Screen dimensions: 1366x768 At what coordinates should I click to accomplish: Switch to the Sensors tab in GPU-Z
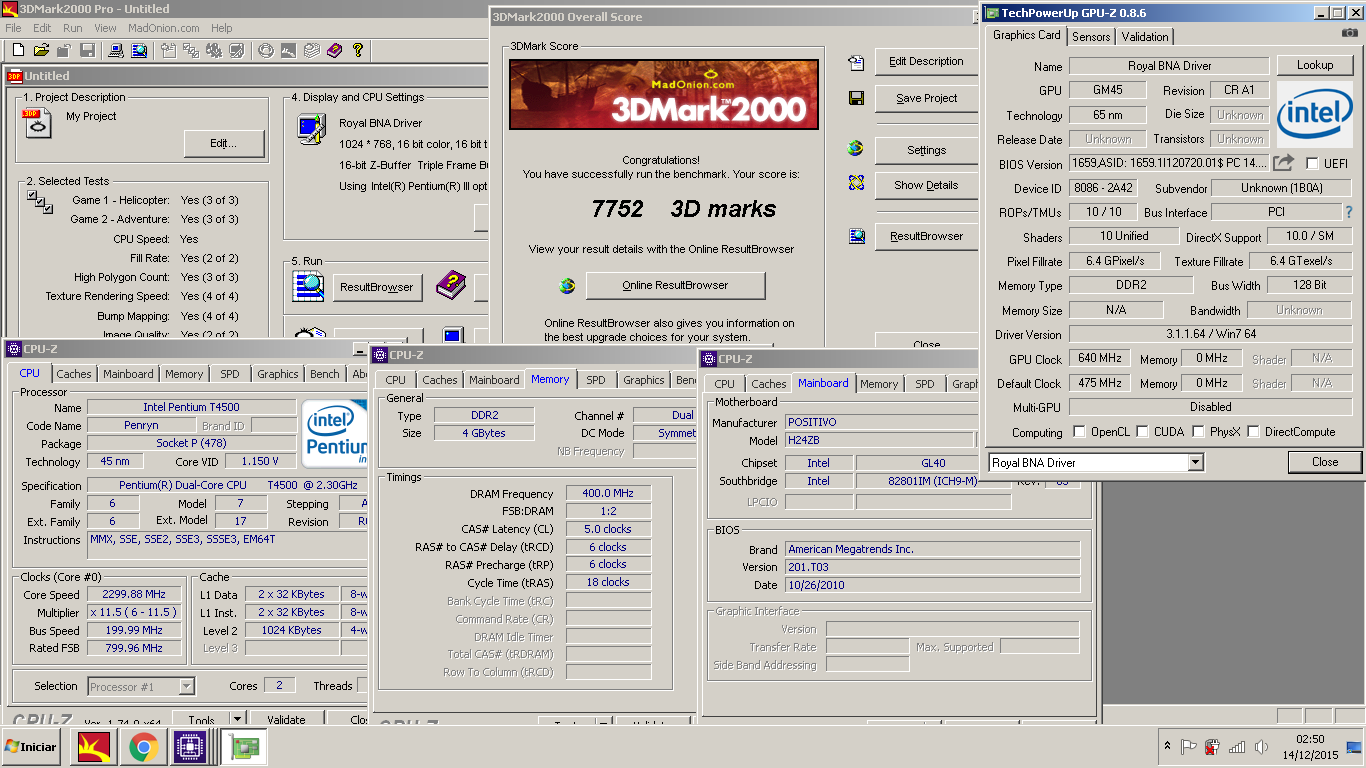coord(1091,36)
